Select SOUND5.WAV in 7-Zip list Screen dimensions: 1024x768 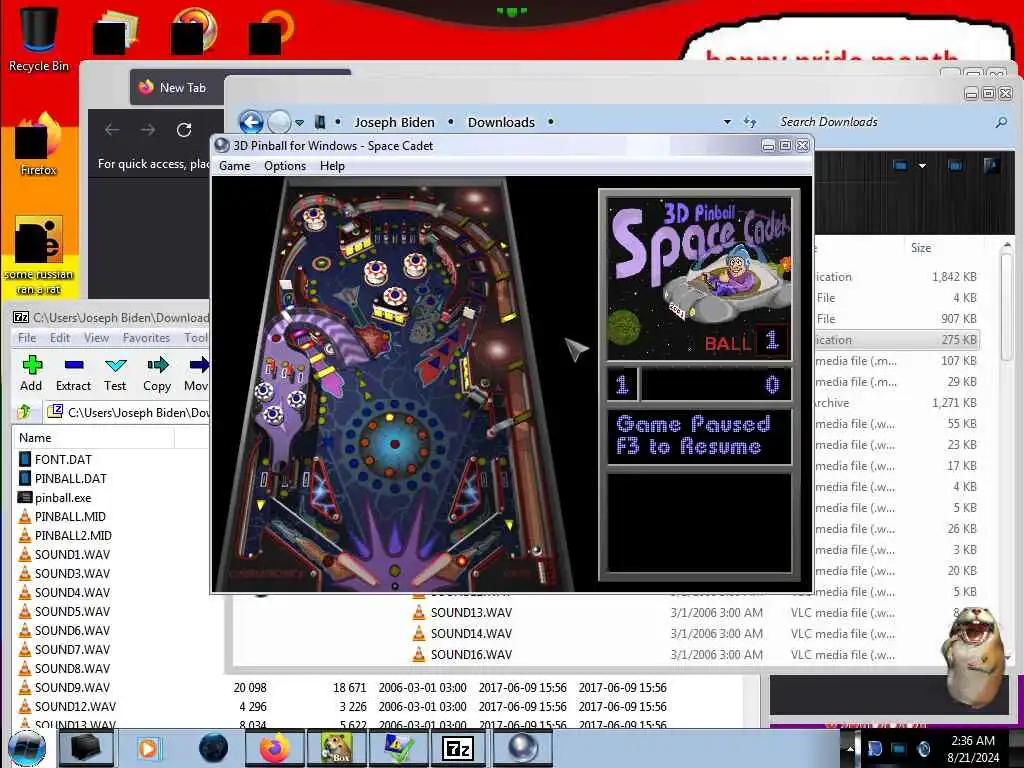(72, 611)
